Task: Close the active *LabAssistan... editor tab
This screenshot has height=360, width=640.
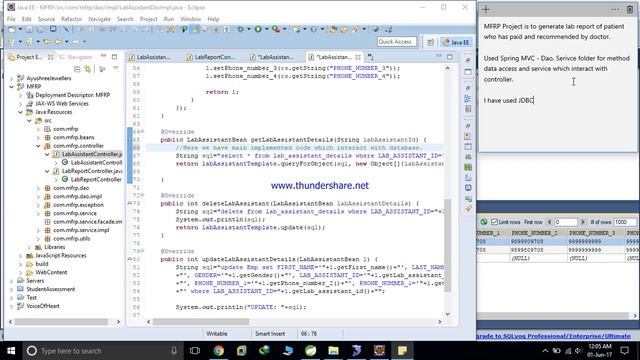Action: coord(358,57)
